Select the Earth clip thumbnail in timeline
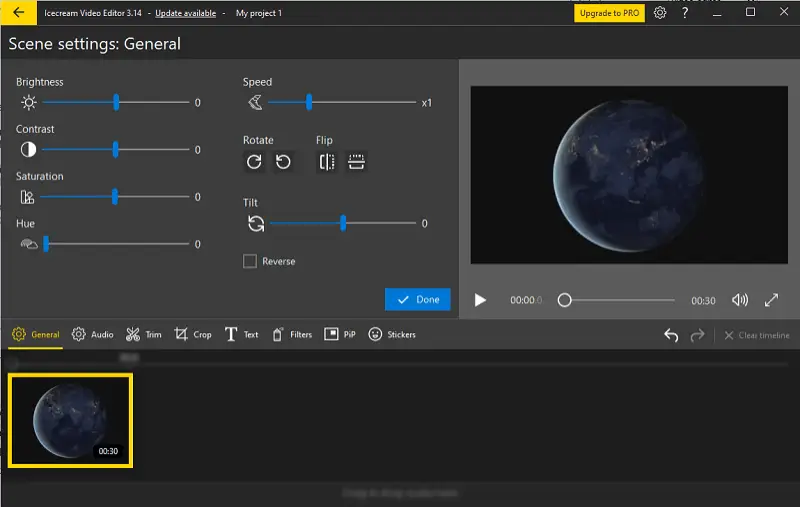This screenshot has width=800, height=507. (x=70, y=420)
